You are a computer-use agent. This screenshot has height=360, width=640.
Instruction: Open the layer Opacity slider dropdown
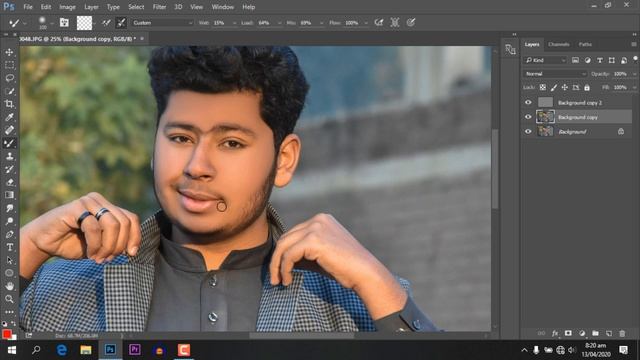634,74
